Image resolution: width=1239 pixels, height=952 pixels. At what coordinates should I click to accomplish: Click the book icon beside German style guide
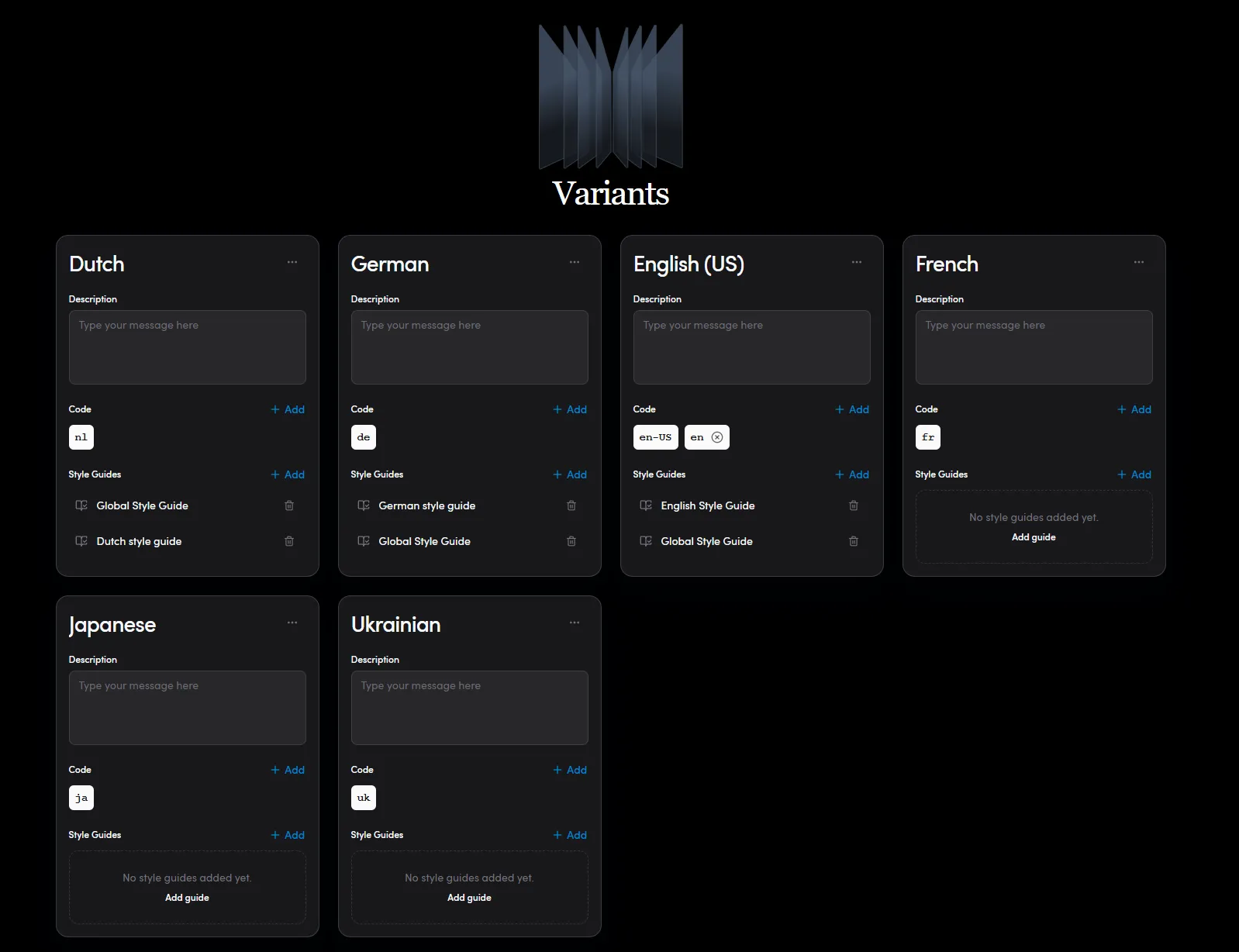(x=364, y=505)
